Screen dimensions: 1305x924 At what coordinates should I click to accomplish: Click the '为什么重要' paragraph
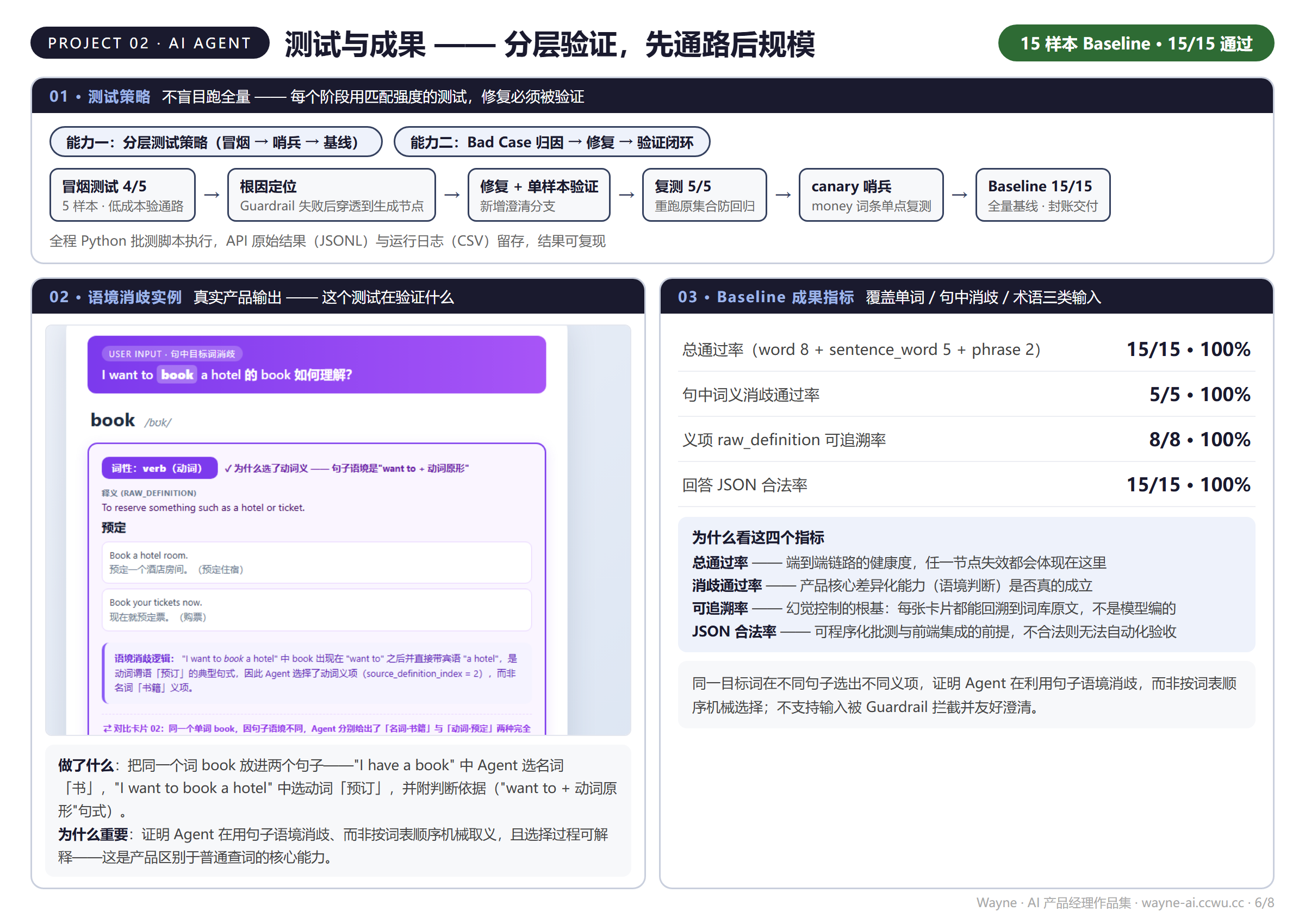333,846
